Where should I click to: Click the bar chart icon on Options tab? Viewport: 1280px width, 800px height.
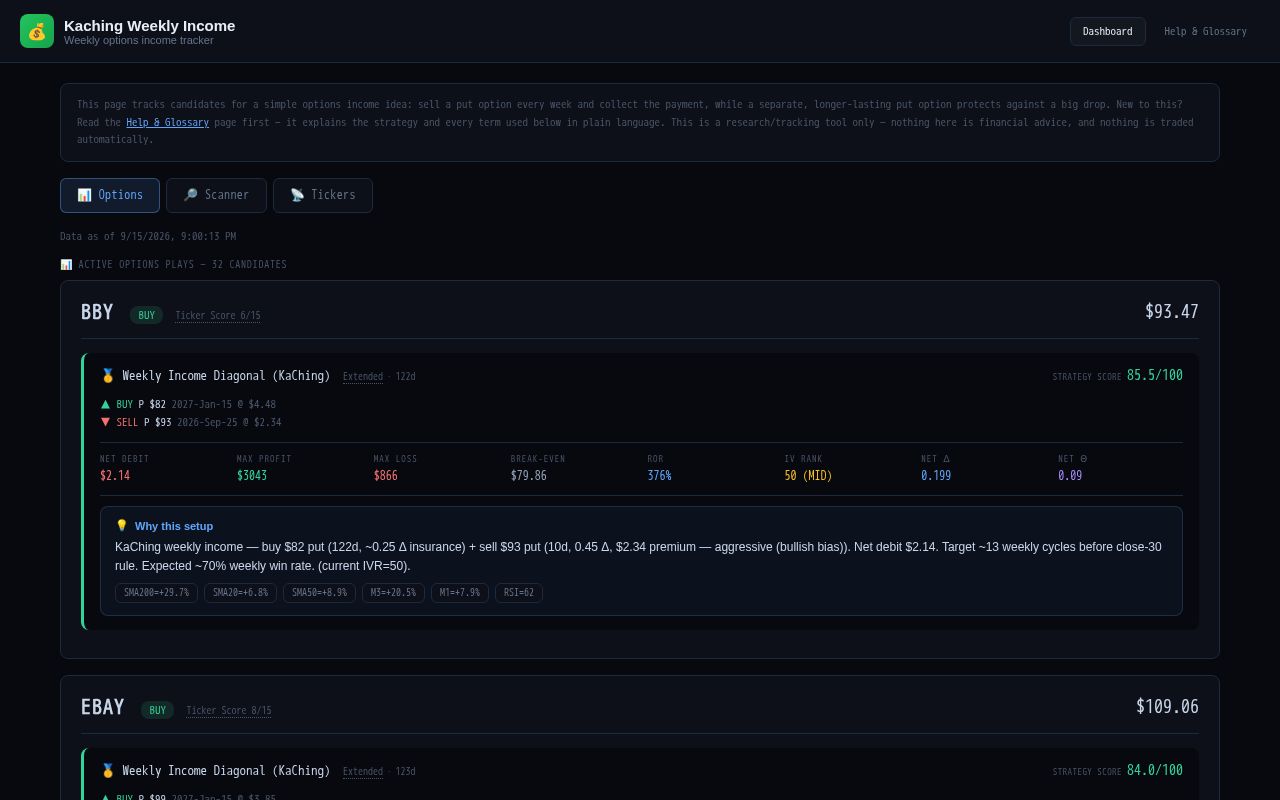pyautogui.click(x=84, y=195)
